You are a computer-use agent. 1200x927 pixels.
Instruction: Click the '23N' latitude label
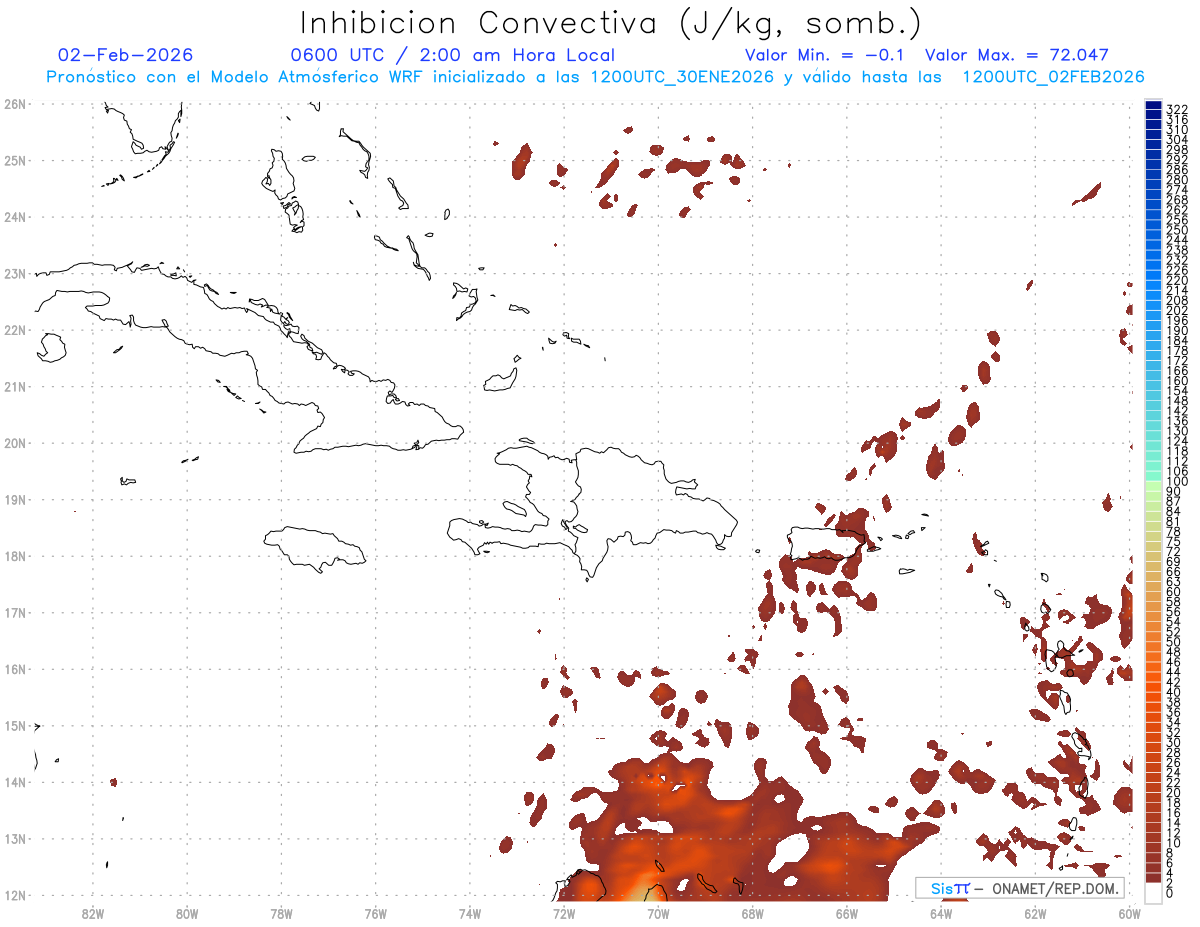point(15,273)
